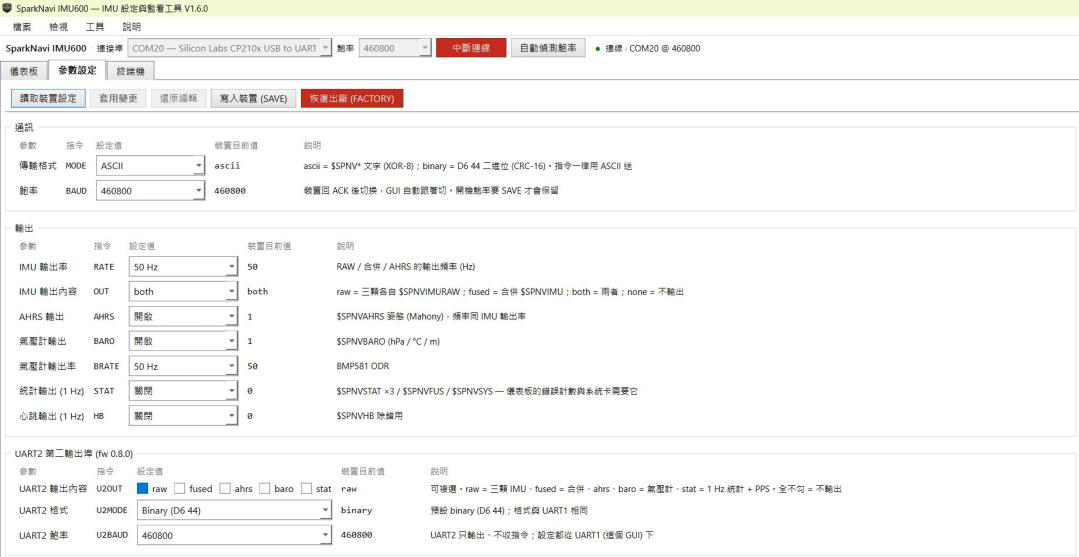Open the IMU 輸出內容 OUT dropdown
The width and height of the screenshot is (1079, 557).
(183, 291)
